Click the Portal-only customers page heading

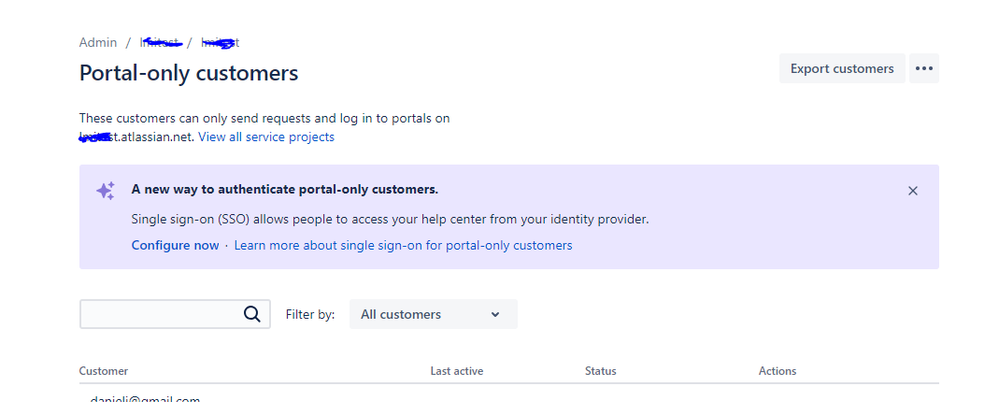click(188, 73)
